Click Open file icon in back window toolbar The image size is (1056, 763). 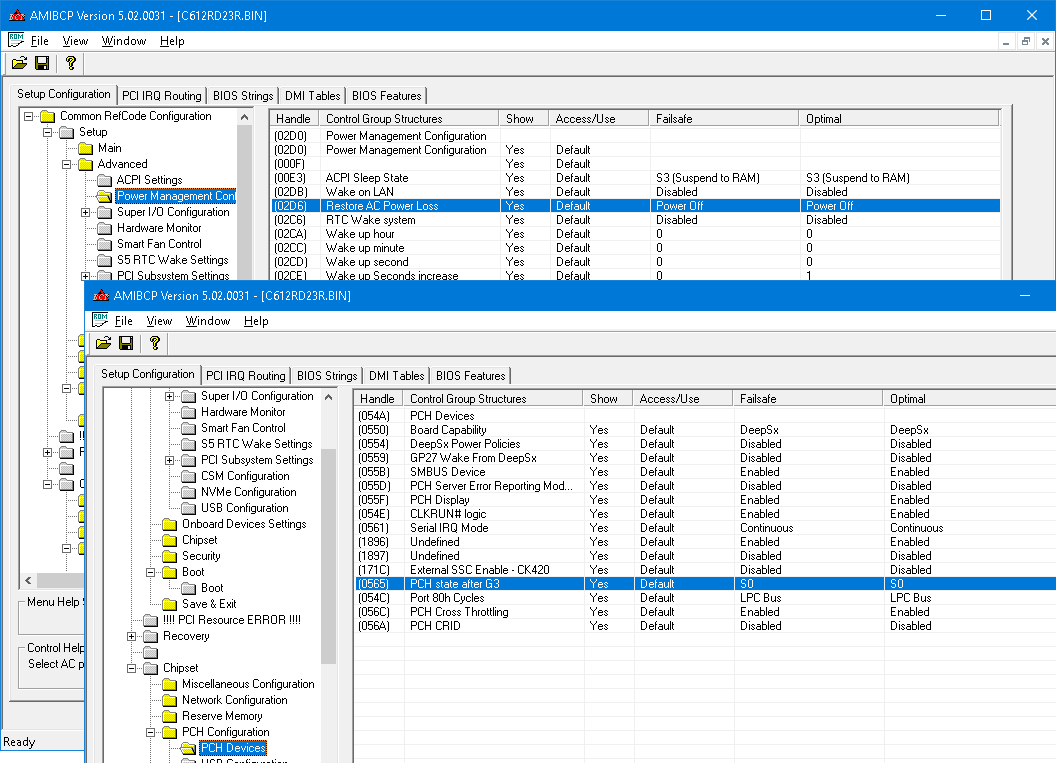(19, 63)
